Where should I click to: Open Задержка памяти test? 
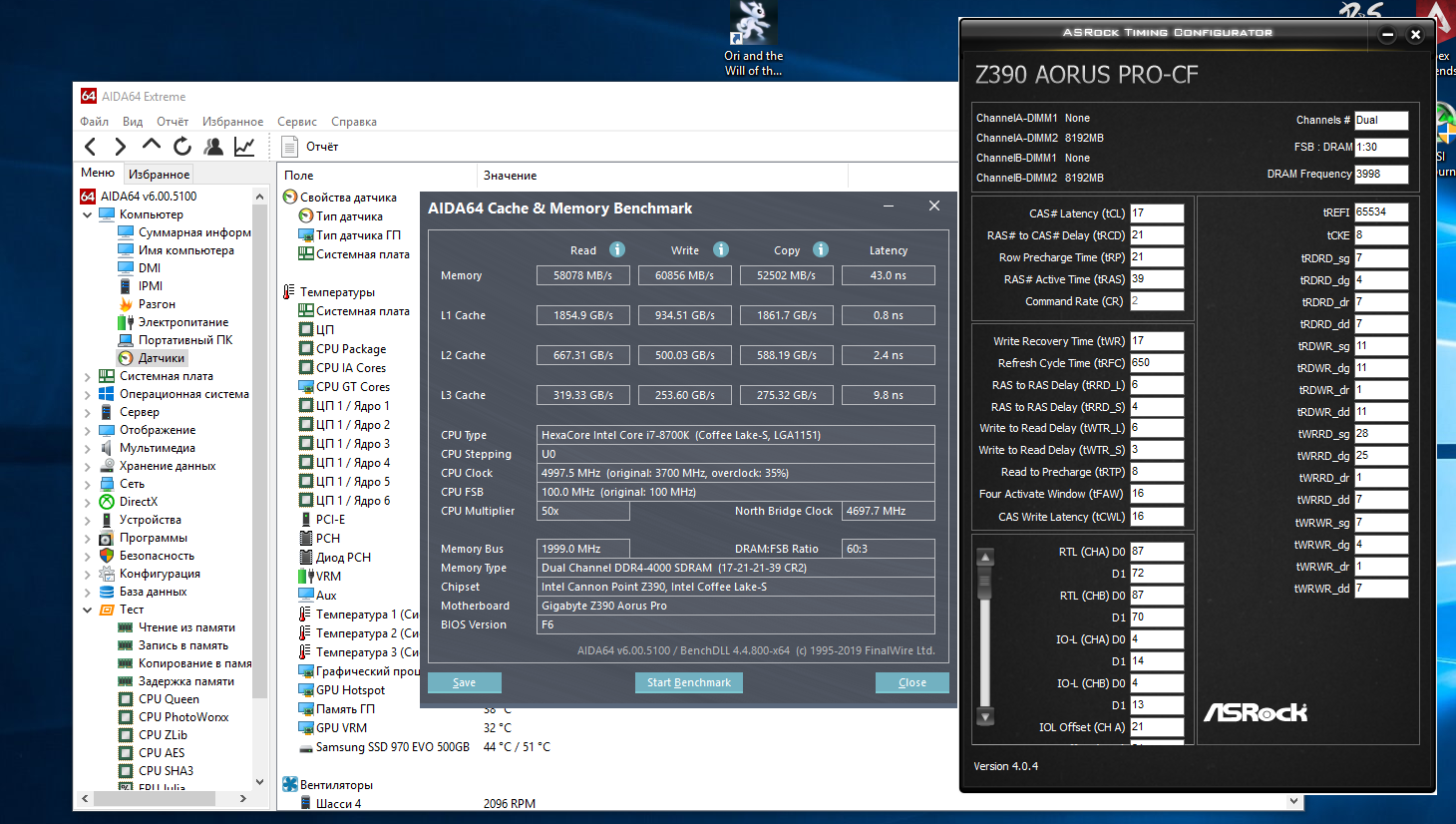coord(186,681)
